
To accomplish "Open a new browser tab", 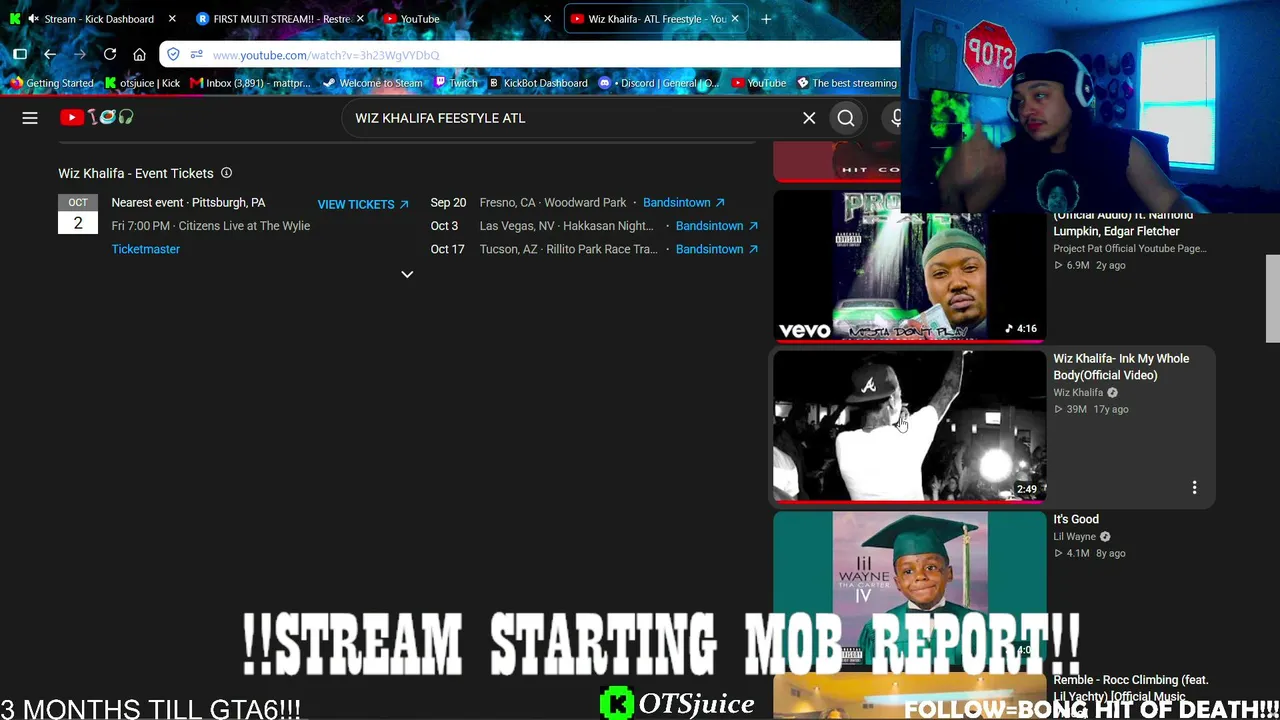I will click(x=766, y=19).
